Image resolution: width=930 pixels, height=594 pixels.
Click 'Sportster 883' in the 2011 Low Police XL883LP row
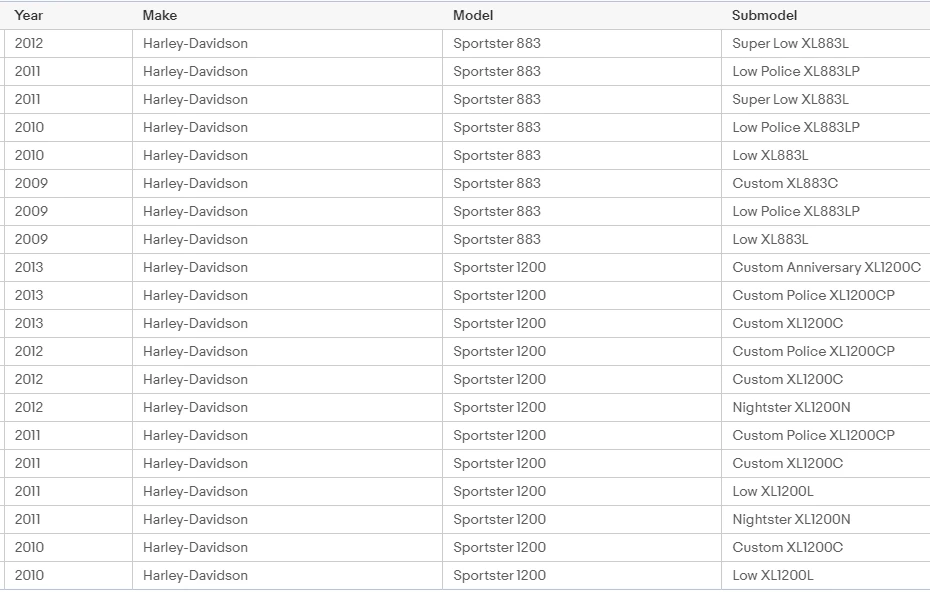497,71
